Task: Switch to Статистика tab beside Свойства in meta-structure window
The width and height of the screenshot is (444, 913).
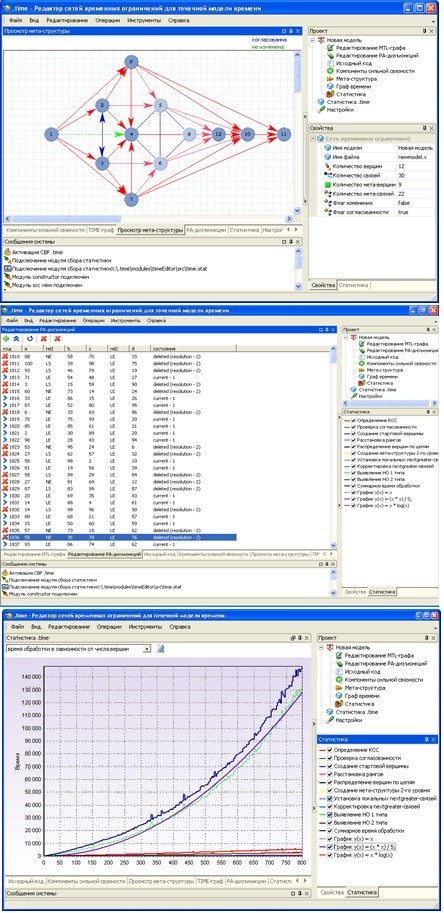Action: (x=354, y=285)
